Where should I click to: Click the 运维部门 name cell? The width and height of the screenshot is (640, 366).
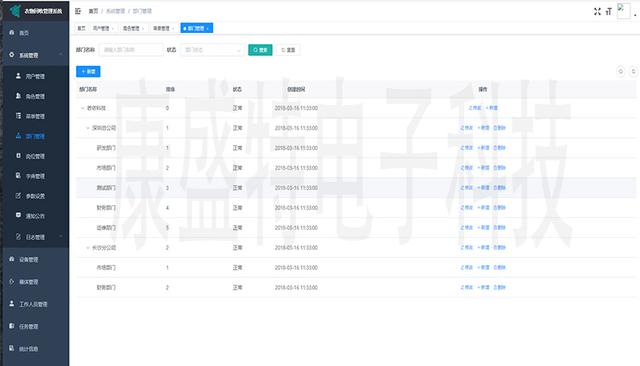[x=106, y=228]
